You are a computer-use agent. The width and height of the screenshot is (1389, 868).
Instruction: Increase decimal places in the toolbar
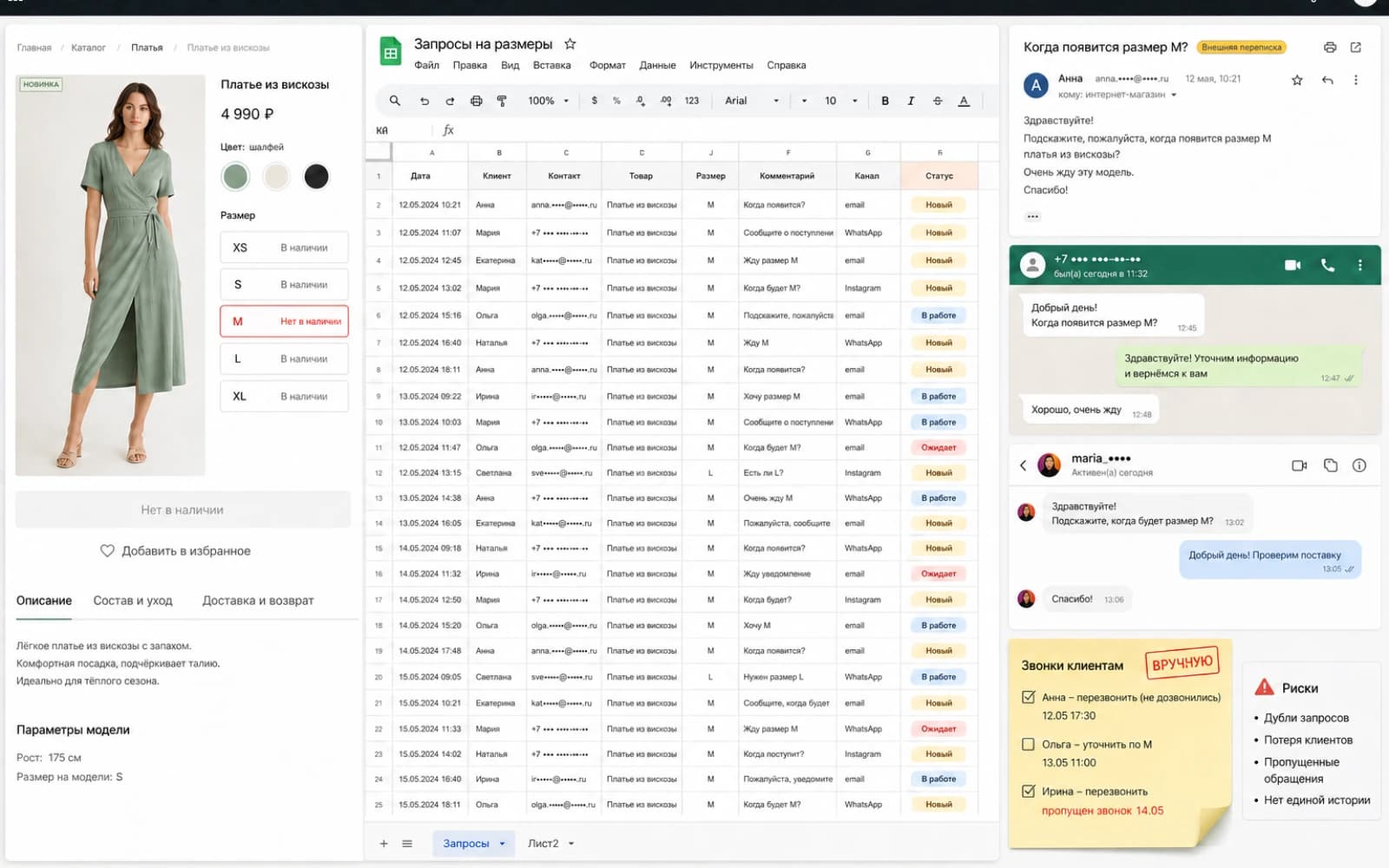coord(666,101)
